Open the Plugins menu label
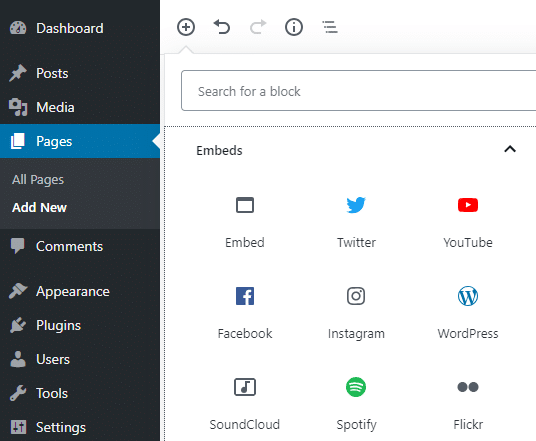The width and height of the screenshot is (536, 441). (58, 326)
